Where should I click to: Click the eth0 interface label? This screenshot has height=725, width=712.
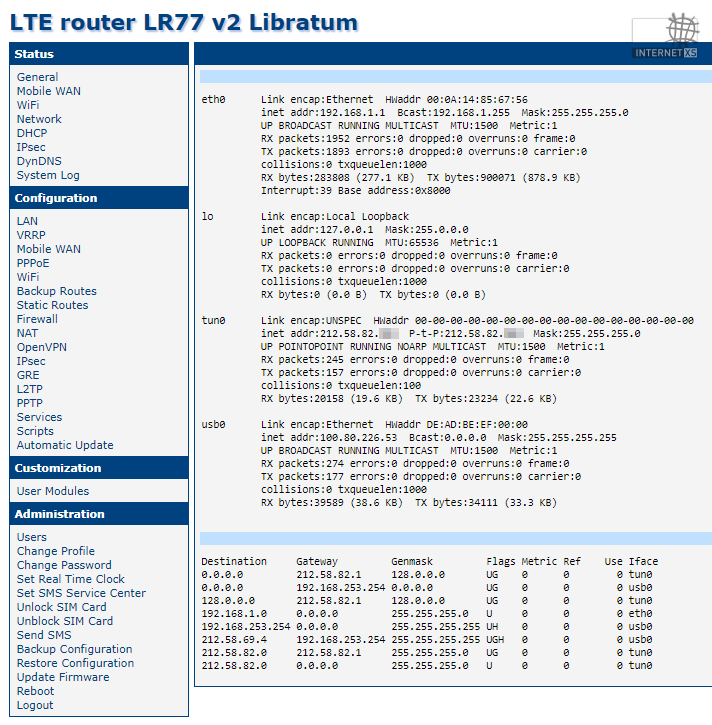click(213, 99)
